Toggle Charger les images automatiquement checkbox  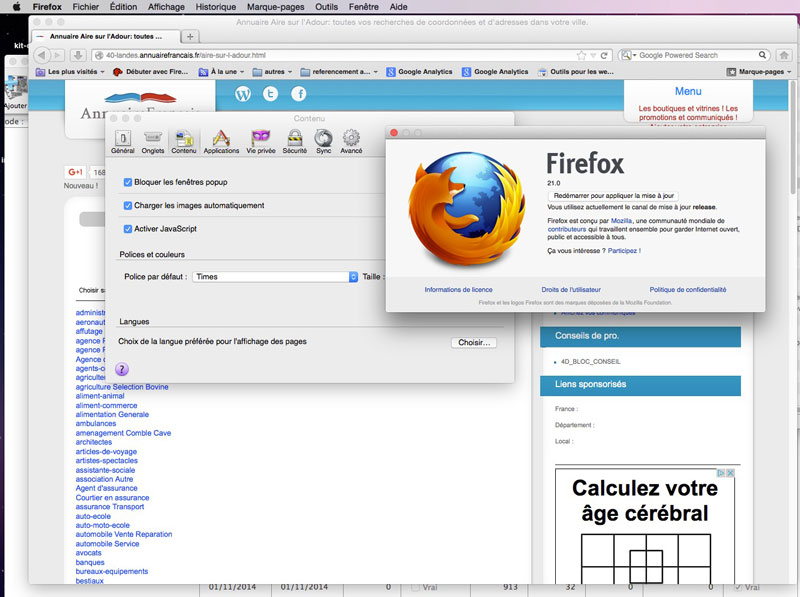pyautogui.click(x=128, y=206)
